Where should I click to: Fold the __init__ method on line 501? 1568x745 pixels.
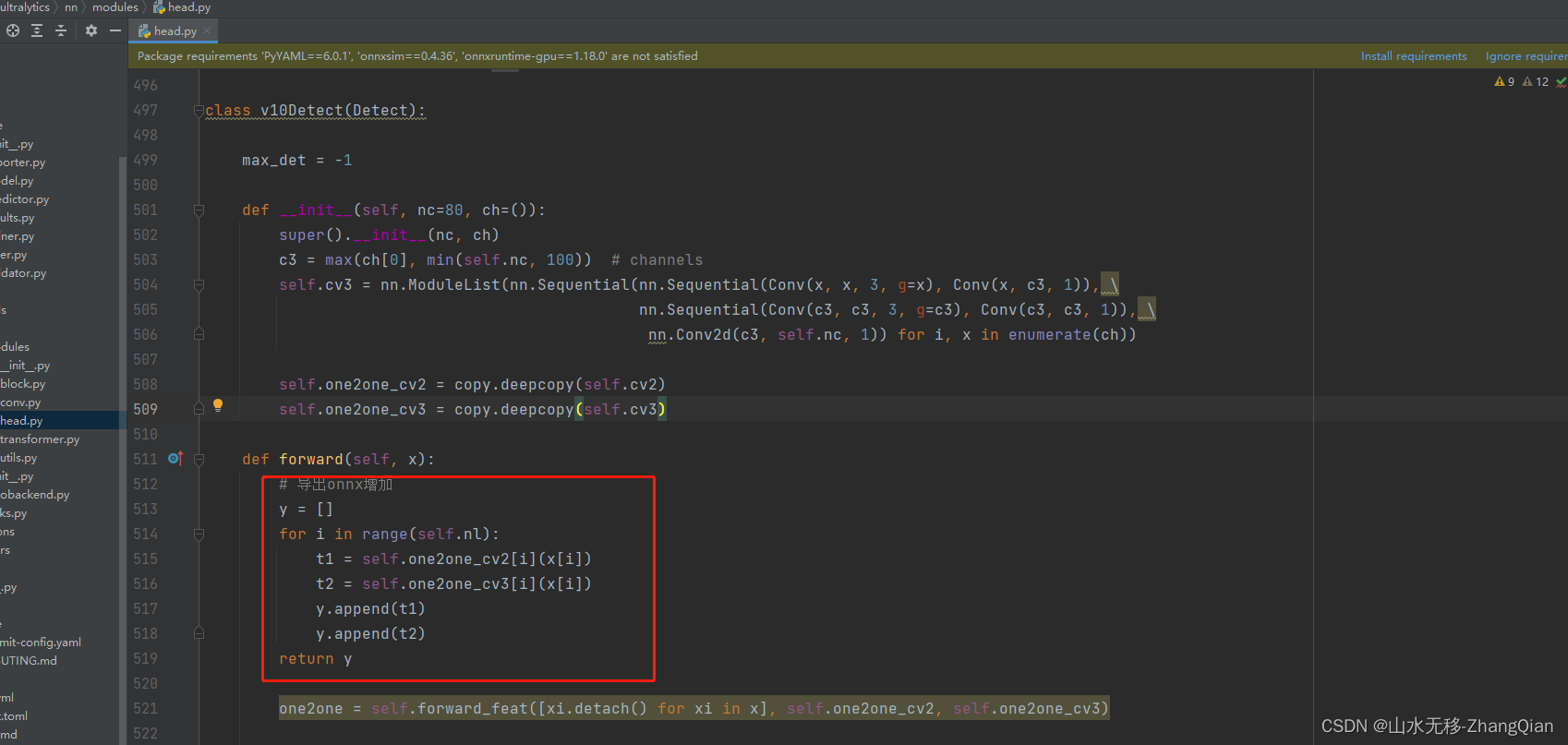click(199, 210)
